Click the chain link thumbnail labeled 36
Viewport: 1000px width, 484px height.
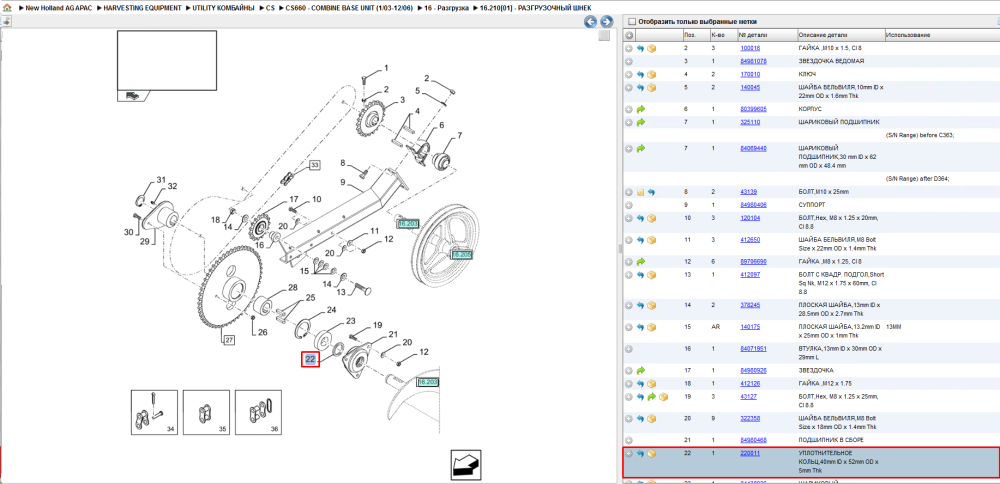coord(258,413)
